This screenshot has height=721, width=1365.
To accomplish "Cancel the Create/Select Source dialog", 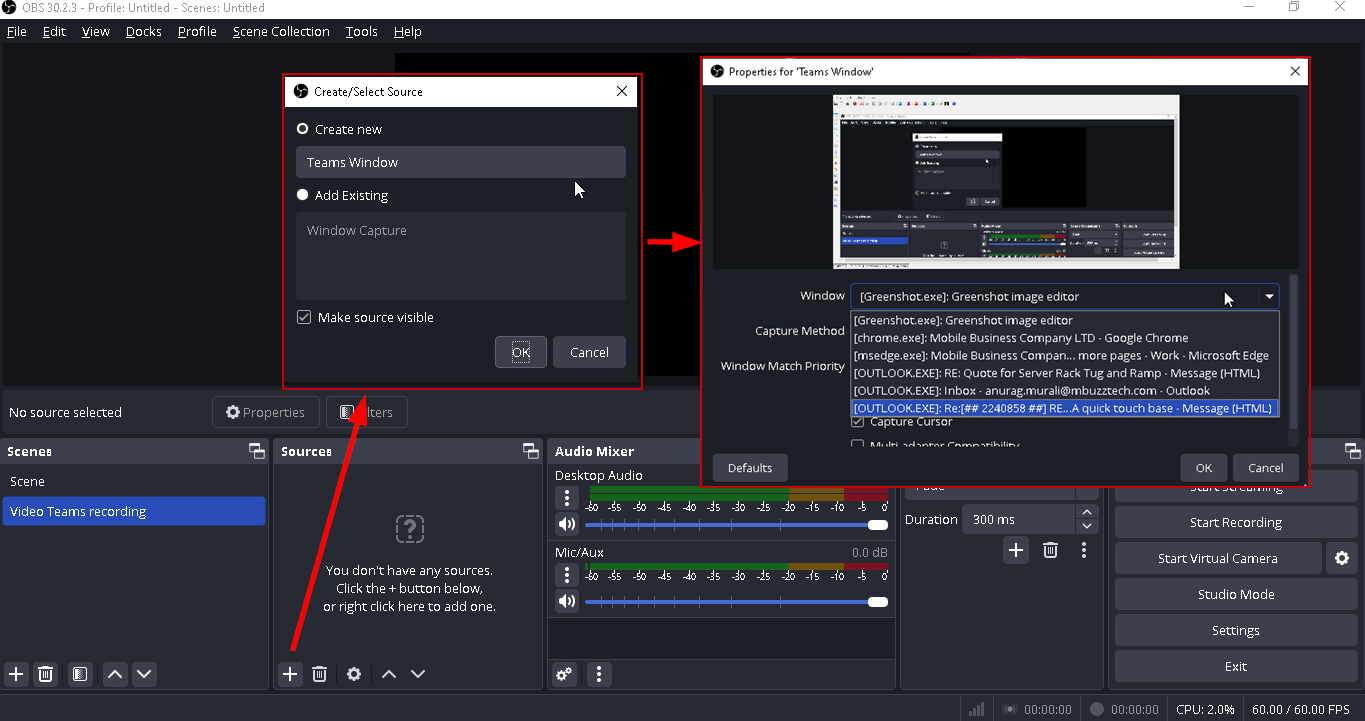I will click(589, 352).
